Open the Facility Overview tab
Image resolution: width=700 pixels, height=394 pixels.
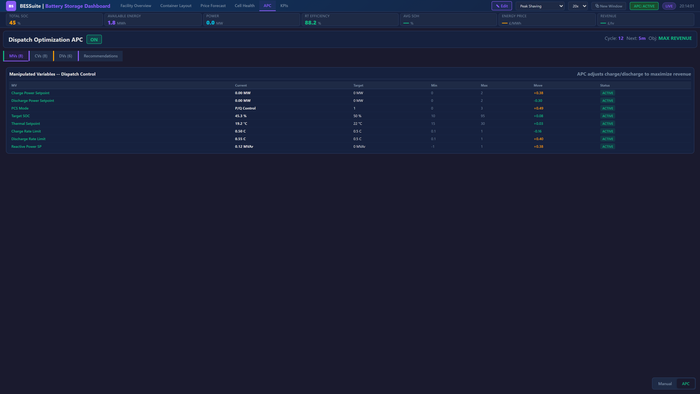coord(136,6)
